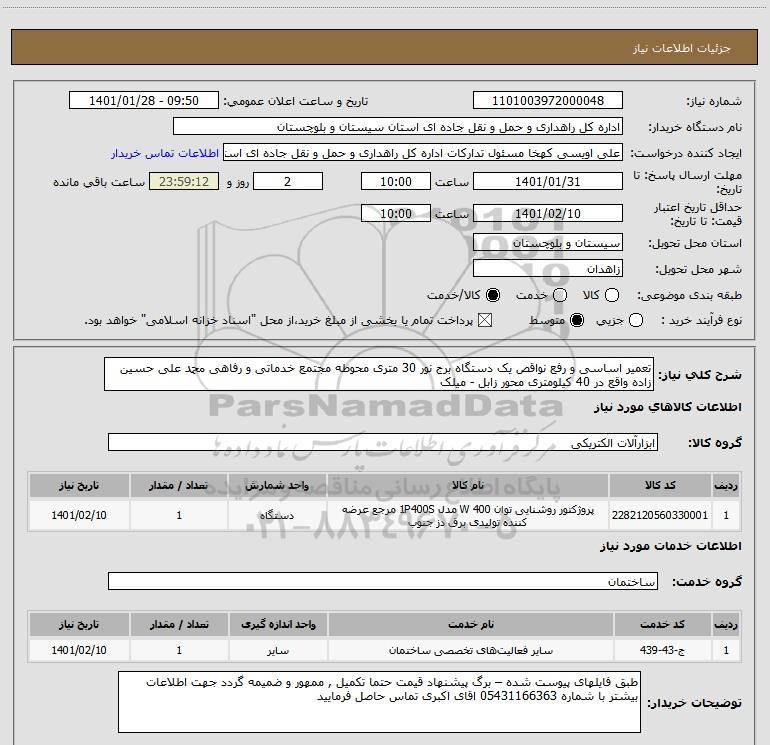Click the واحد اندازه گیری column header

click(278, 624)
